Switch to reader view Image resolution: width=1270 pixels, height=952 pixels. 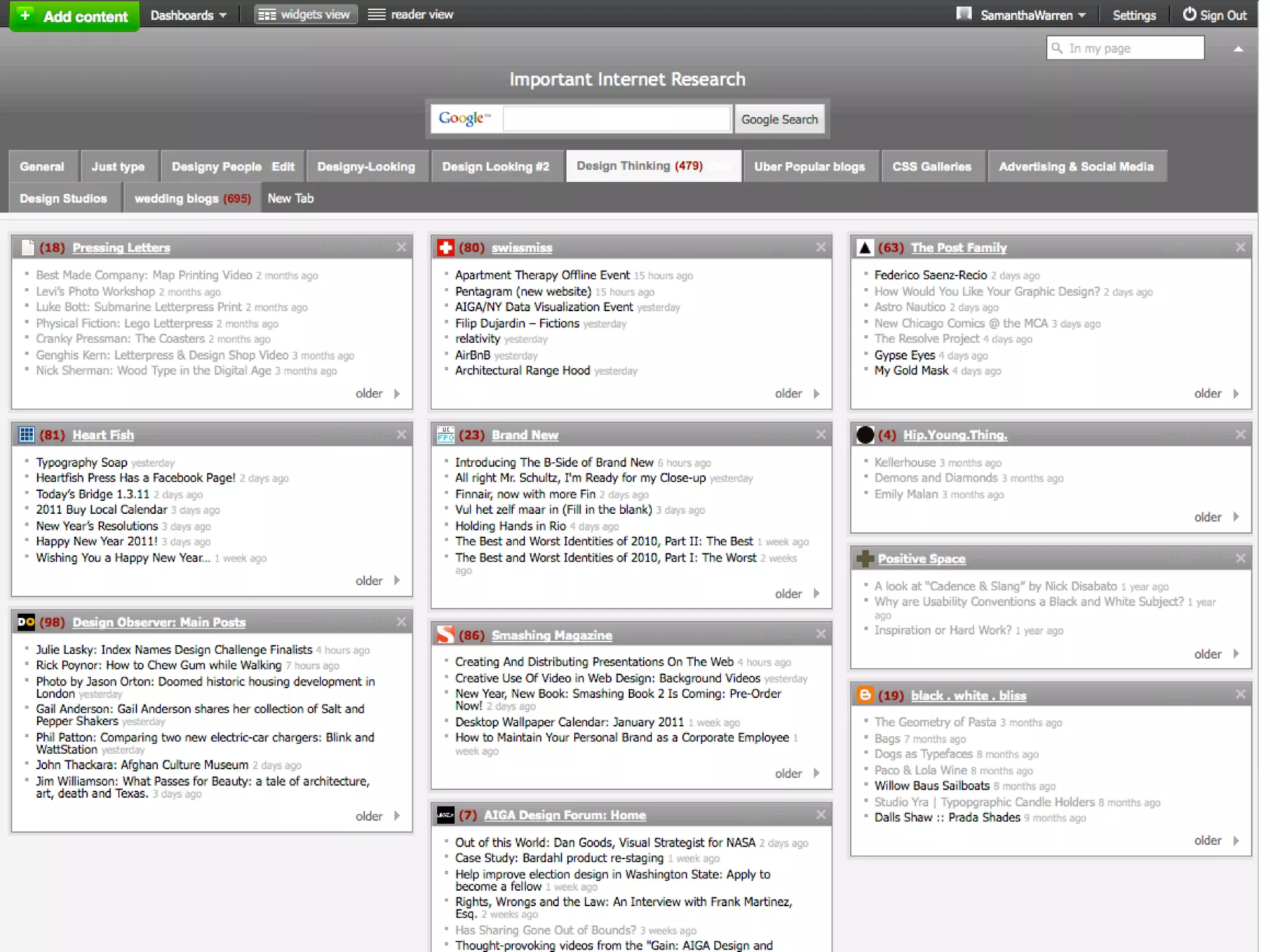412,14
